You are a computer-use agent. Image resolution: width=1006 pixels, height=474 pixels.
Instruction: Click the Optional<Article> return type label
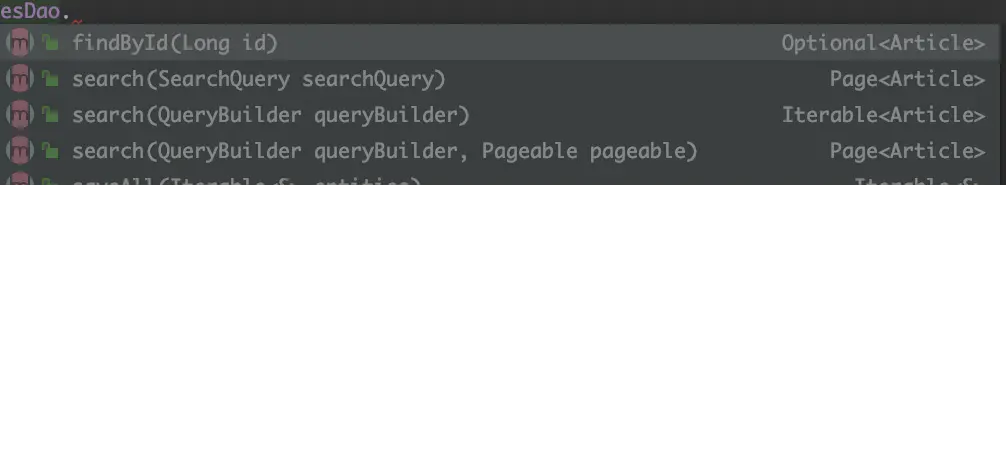[883, 43]
